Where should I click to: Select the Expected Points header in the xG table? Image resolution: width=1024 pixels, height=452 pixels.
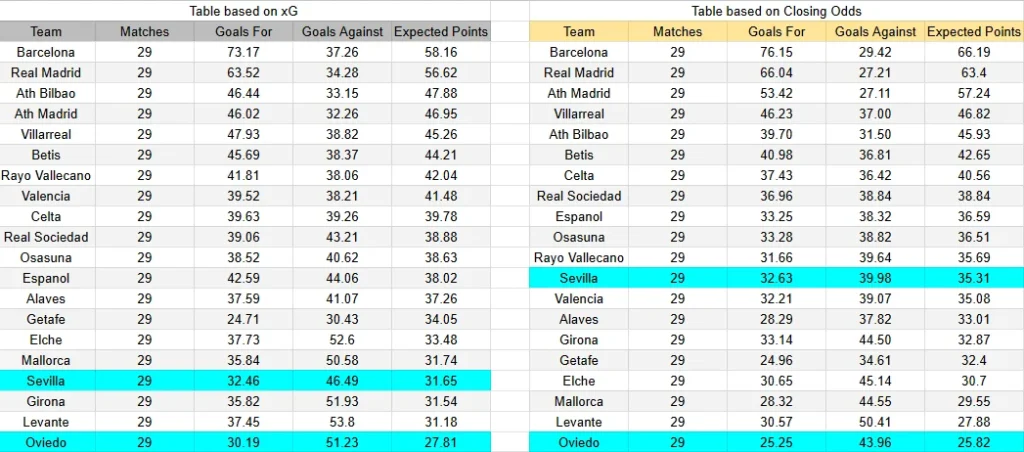pos(441,32)
